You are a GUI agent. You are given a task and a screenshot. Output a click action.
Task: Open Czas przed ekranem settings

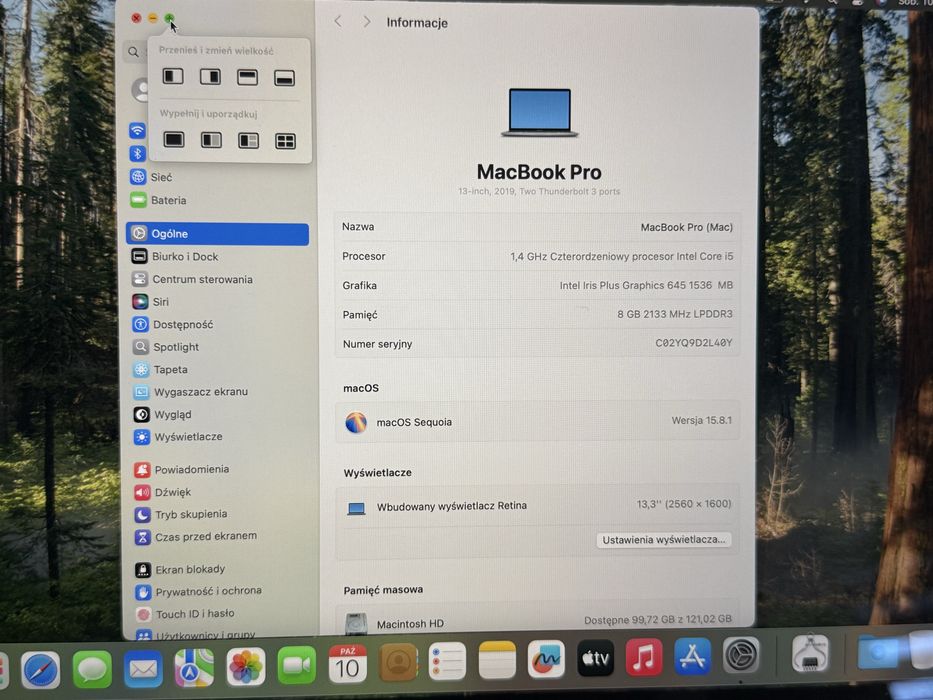[x=218, y=537]
